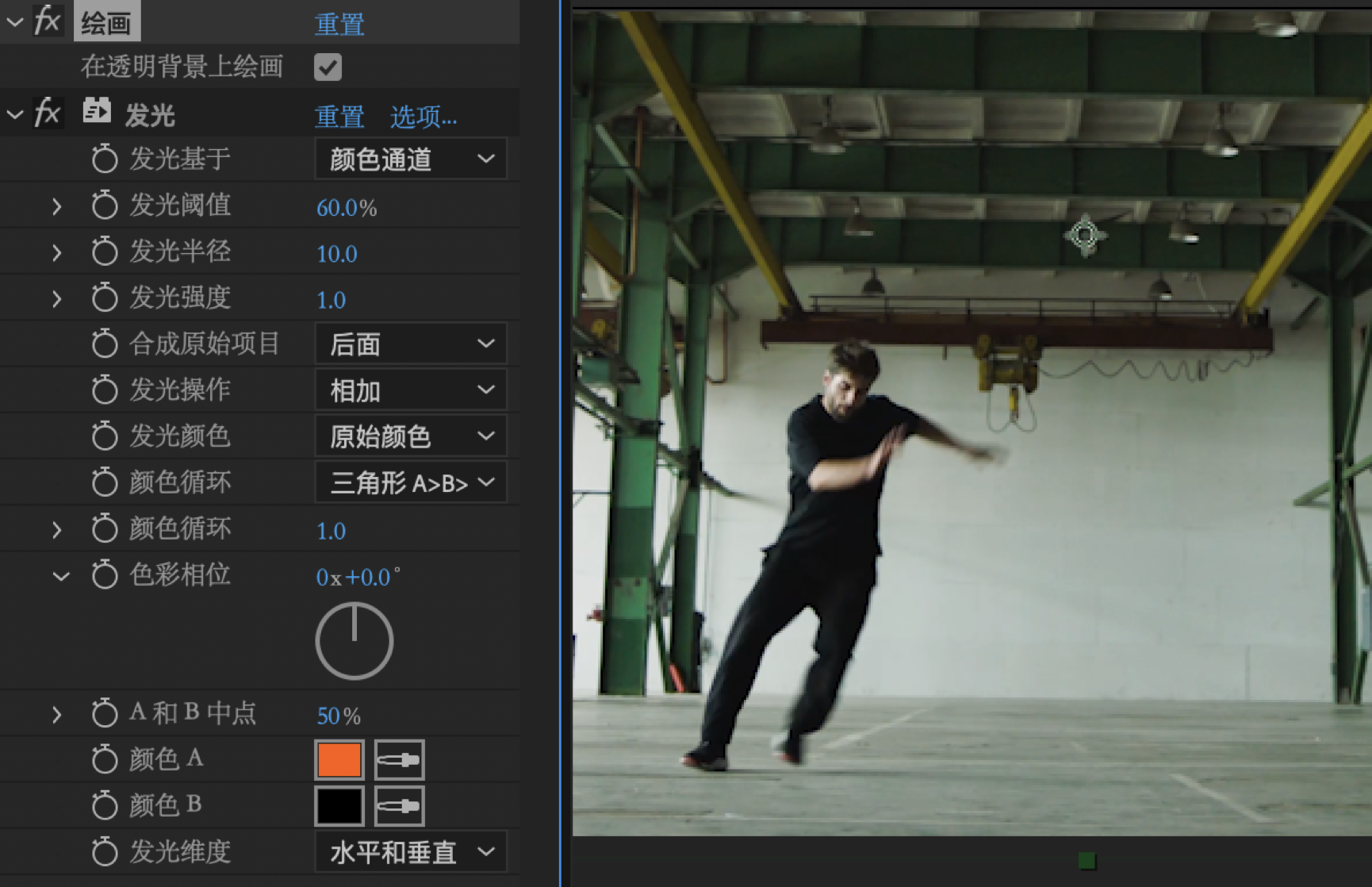Open 发光操作 dropdown showing 相加
The width and height of the screenshot is (1372, 887).
pos(411,390)
